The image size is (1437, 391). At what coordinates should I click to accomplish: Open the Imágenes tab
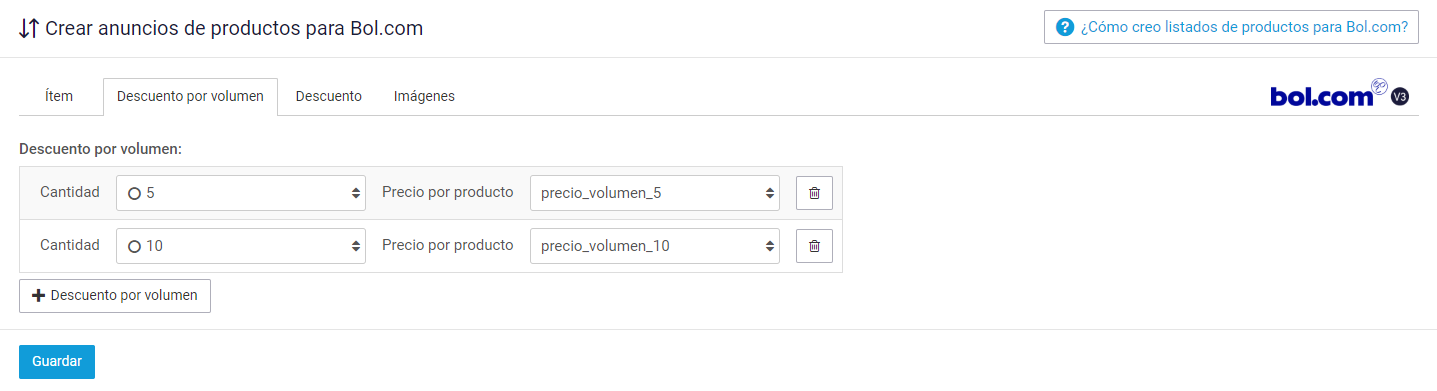click(424, 96)
